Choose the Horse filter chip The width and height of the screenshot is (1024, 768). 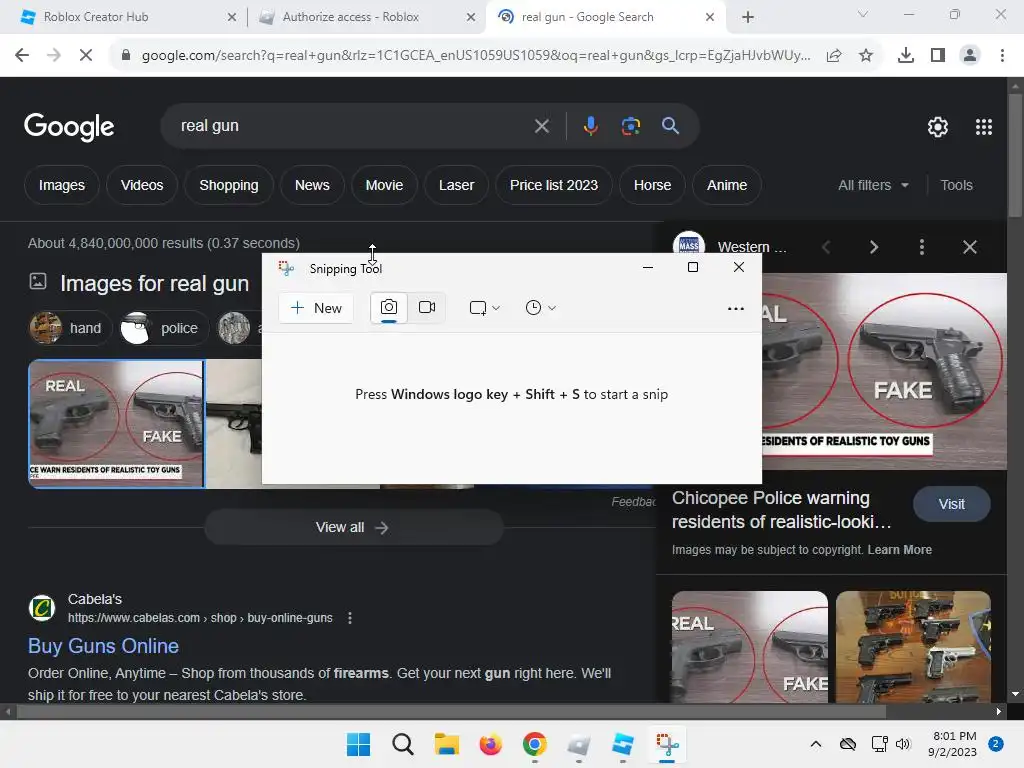[x=652, y=185]
